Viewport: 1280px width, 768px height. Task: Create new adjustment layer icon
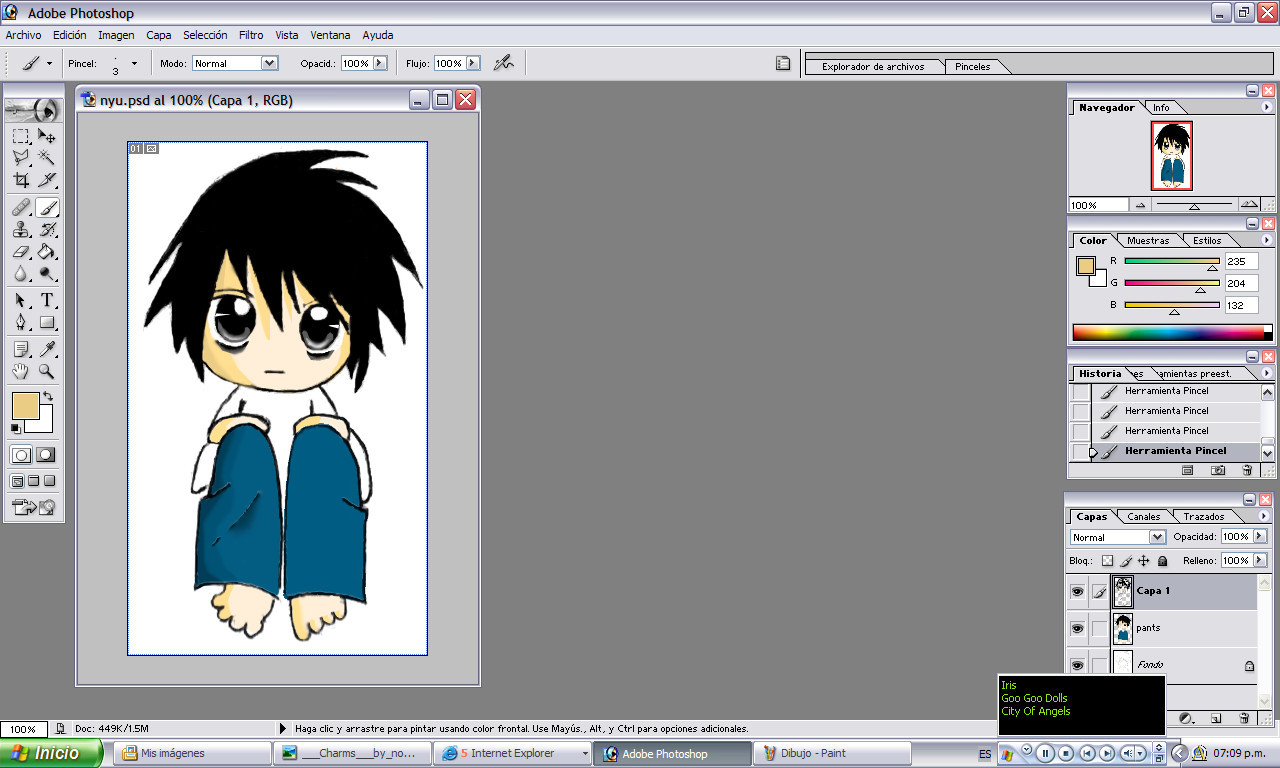click(x=1187, y=718)
